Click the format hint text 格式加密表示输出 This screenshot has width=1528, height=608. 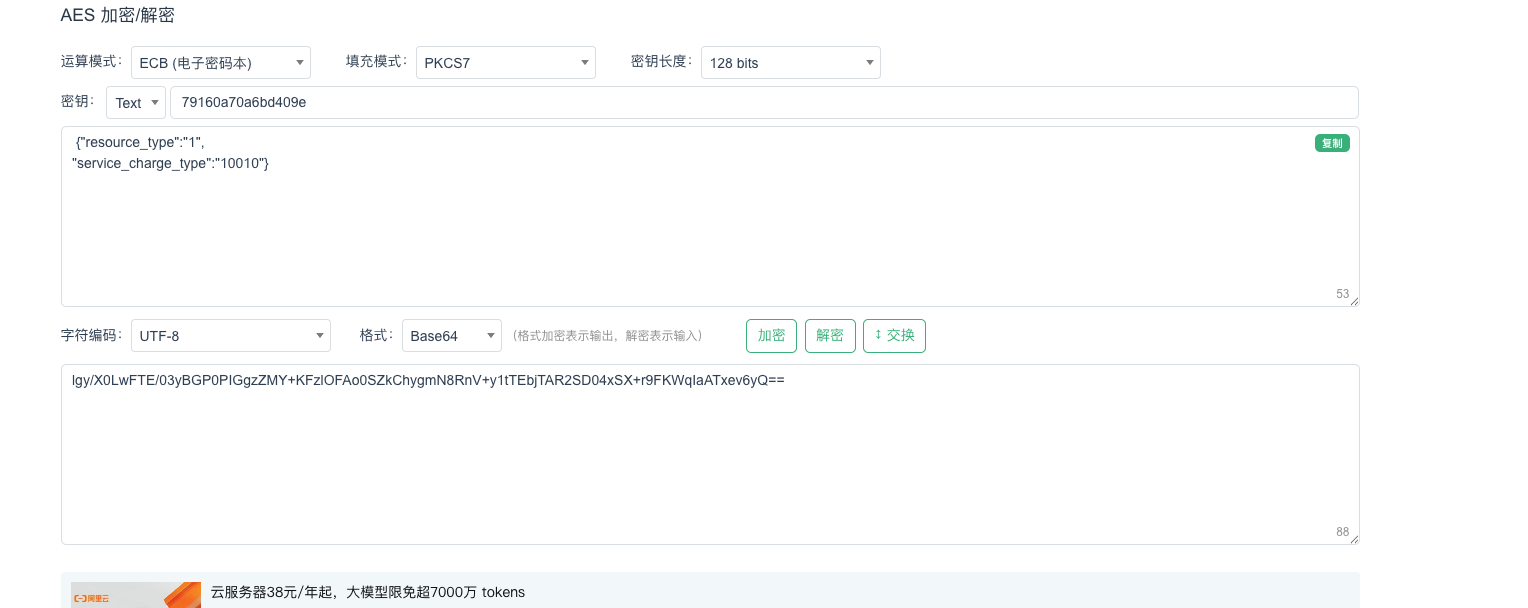point(607,336)
